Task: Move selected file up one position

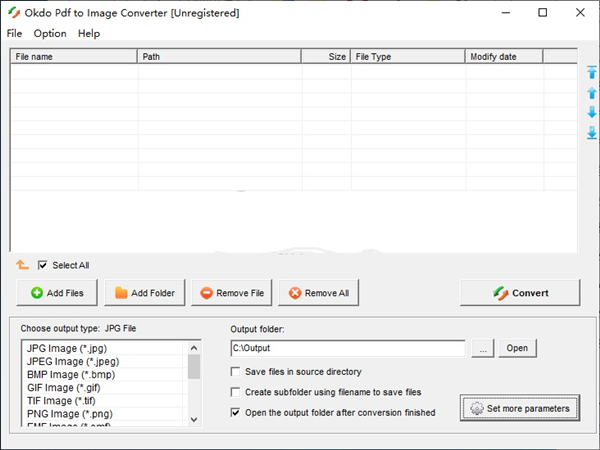Action: click(592, 93)
